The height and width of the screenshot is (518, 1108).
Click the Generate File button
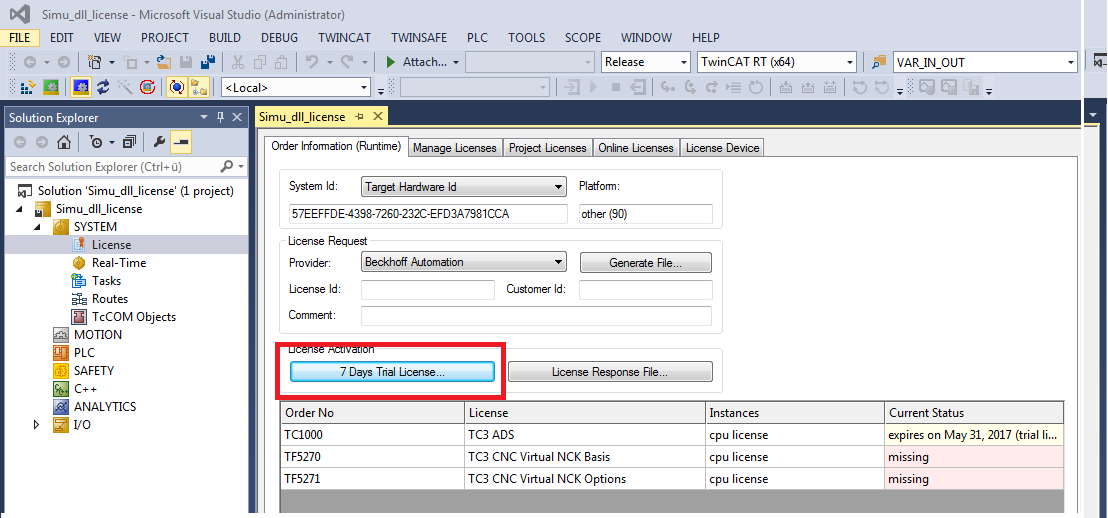(646, 263)
